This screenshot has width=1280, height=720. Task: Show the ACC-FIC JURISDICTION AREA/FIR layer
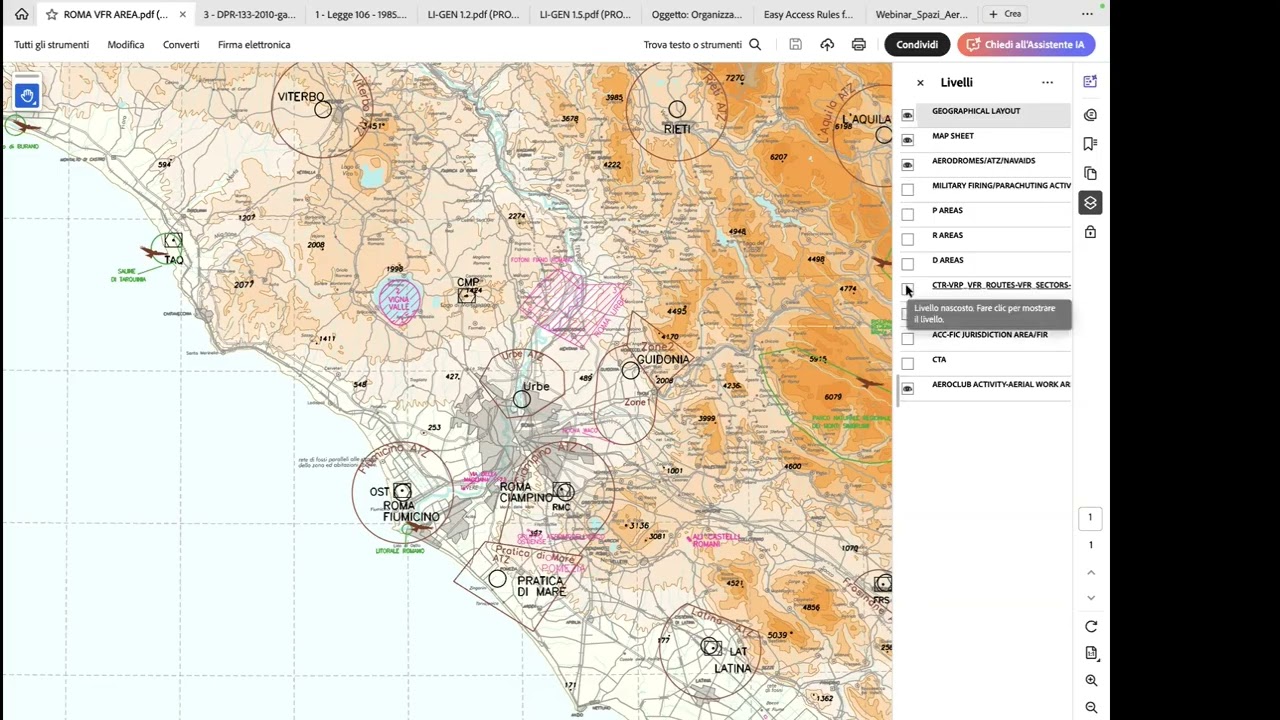click(x=908, y=339)
